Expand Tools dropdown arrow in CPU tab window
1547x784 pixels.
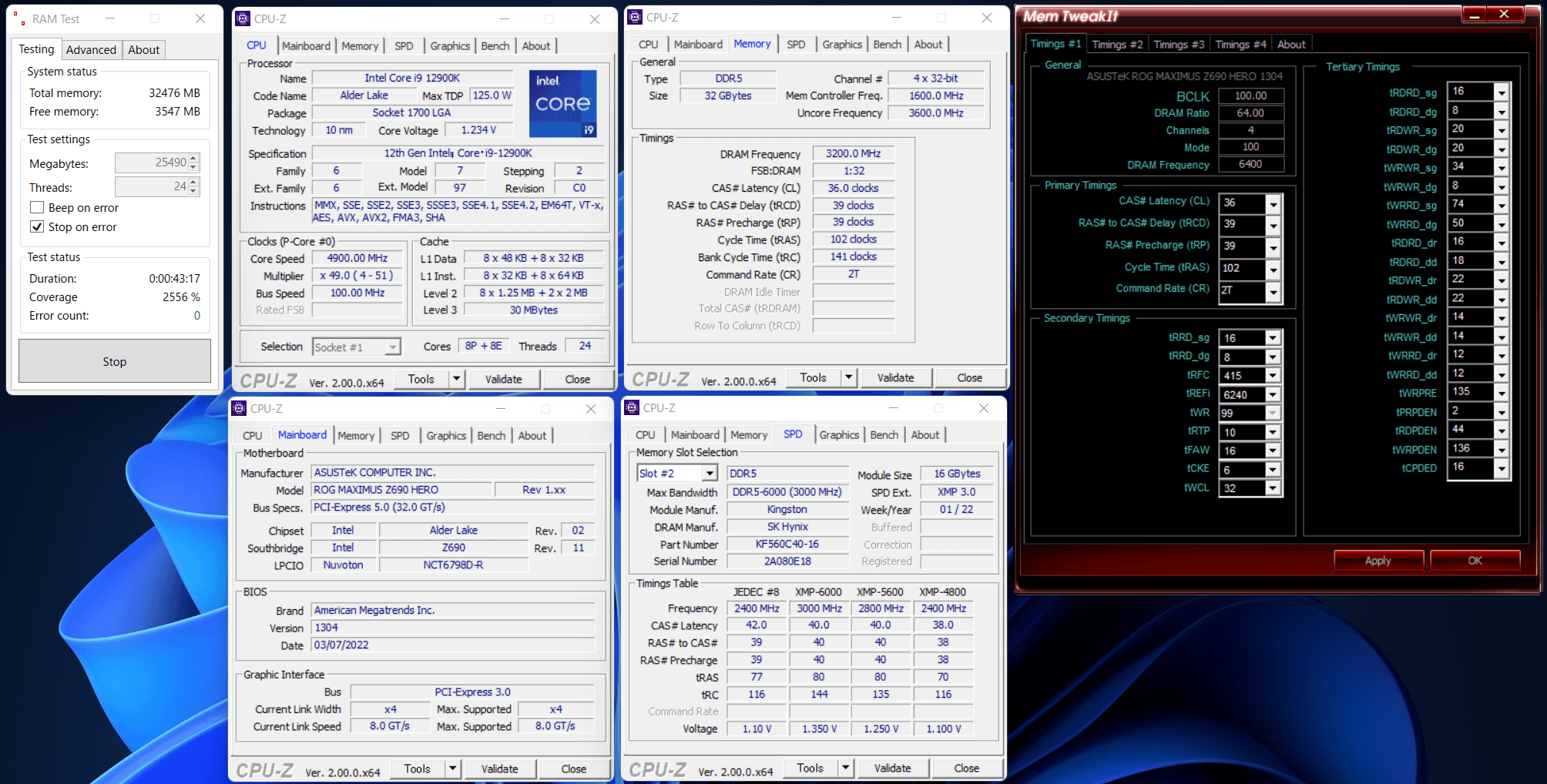pyautogui.click(x=457, y=379)
